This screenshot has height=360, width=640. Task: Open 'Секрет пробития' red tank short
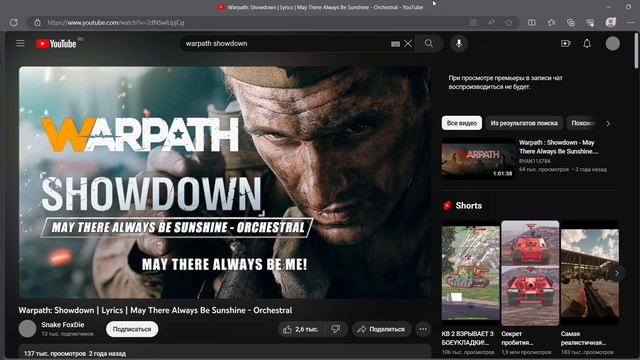coord(530,273)
